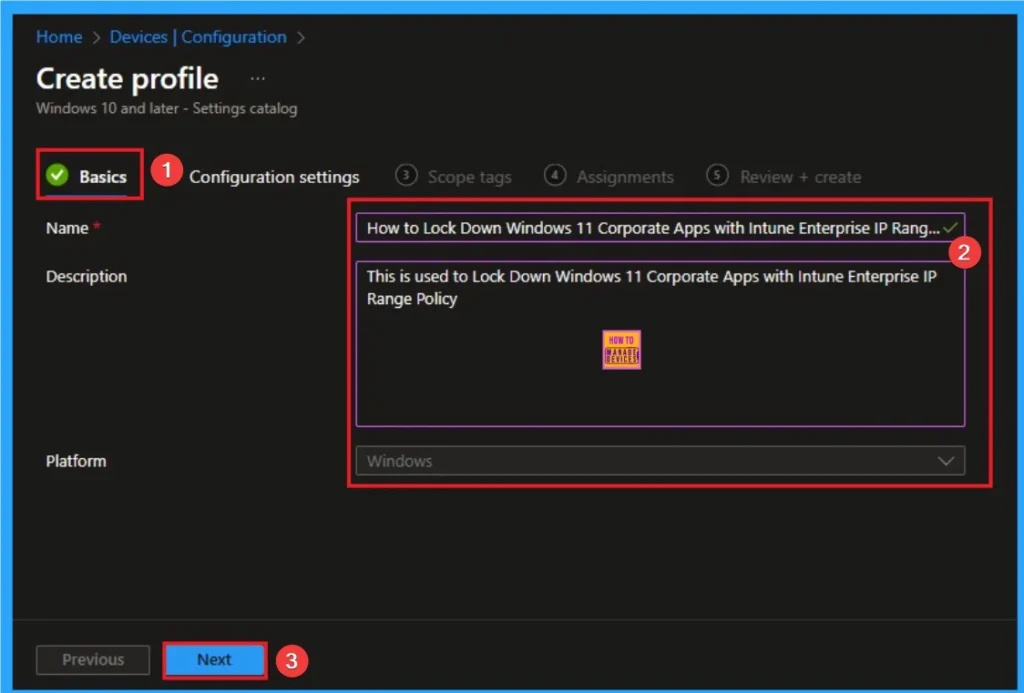Click the step 5 circle beside Review + create
The image size is (1024, 693).
pos(717,175)
